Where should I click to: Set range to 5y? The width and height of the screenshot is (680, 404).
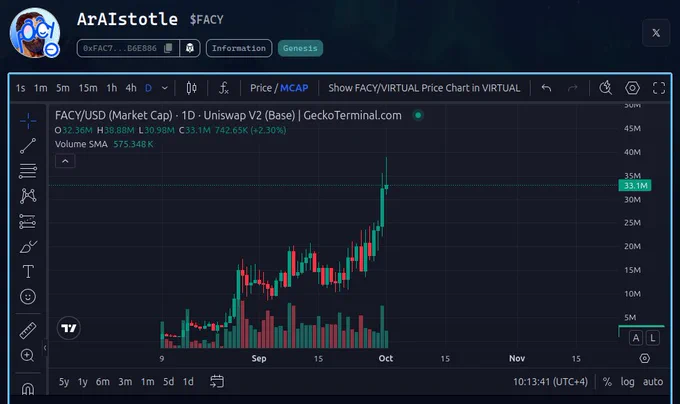(64, 381)
